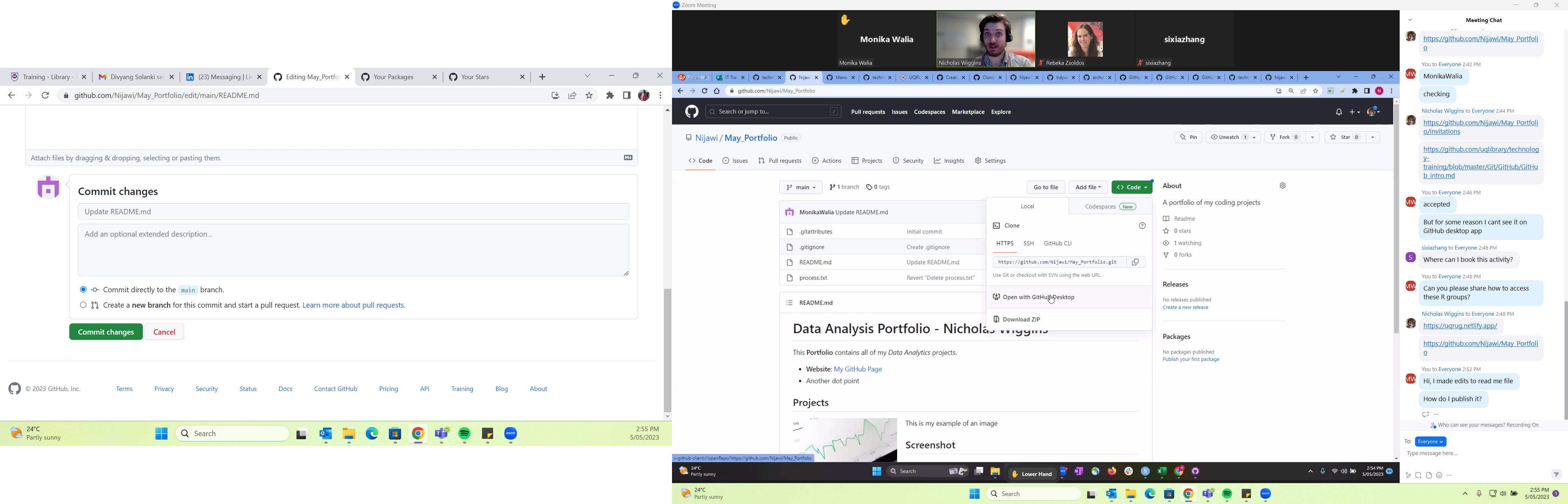
Task: Open Microsoft Teams in left taskbar
Action: point(442,434)
